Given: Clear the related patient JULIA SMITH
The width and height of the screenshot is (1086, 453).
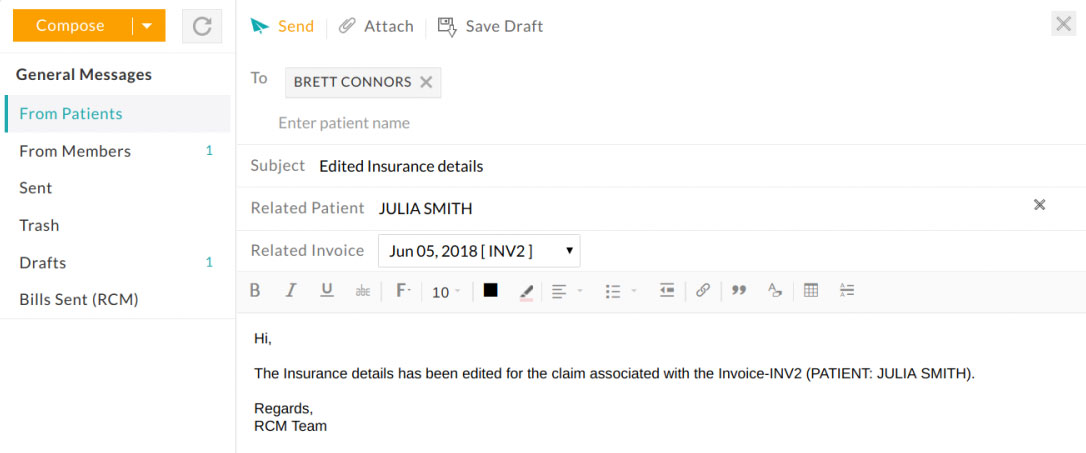Looking at the screenshot, I should (x=1039, y=205).
